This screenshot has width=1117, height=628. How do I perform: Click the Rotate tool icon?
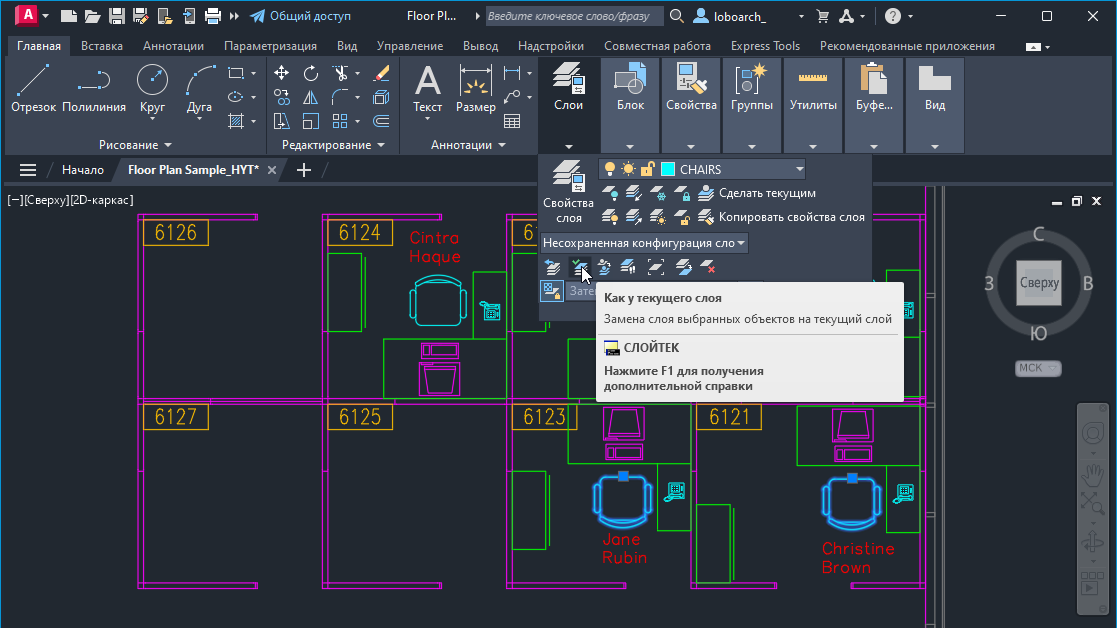pyautogui.click(x=311, y=73)
